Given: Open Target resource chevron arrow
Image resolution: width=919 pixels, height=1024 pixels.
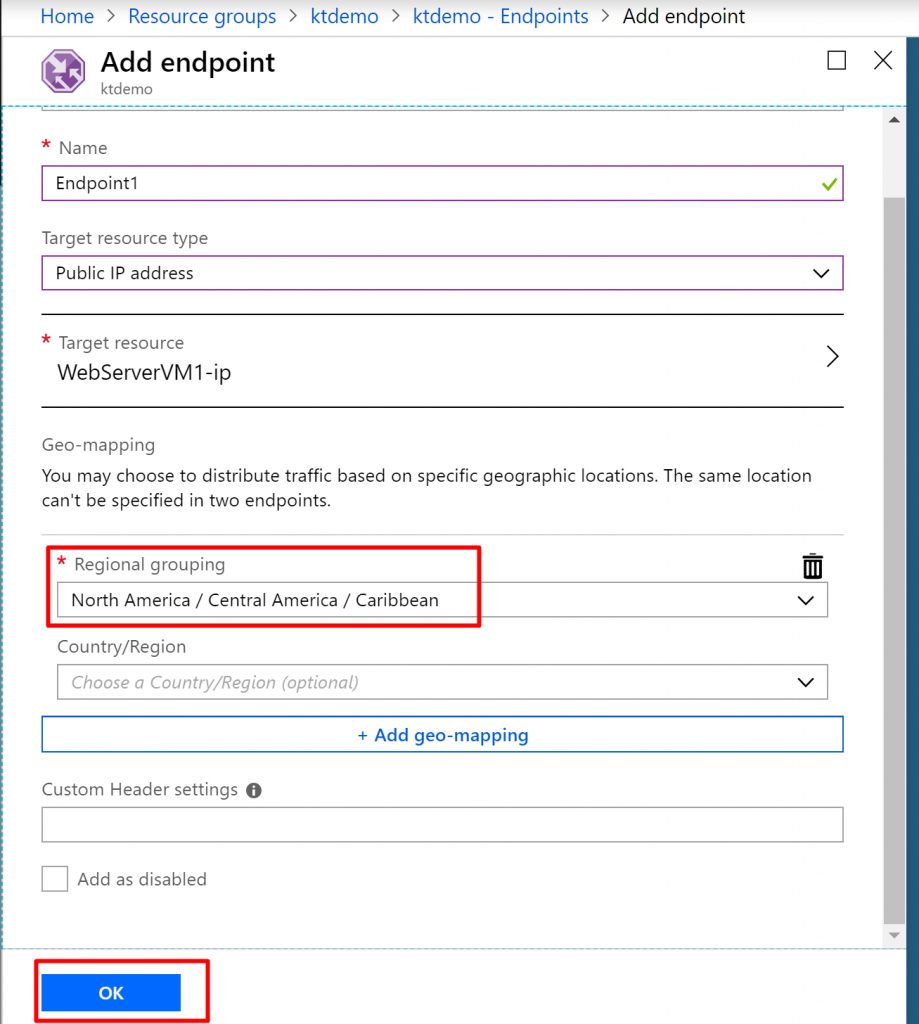Looking at the screenshot, I should tap(832, 357).
